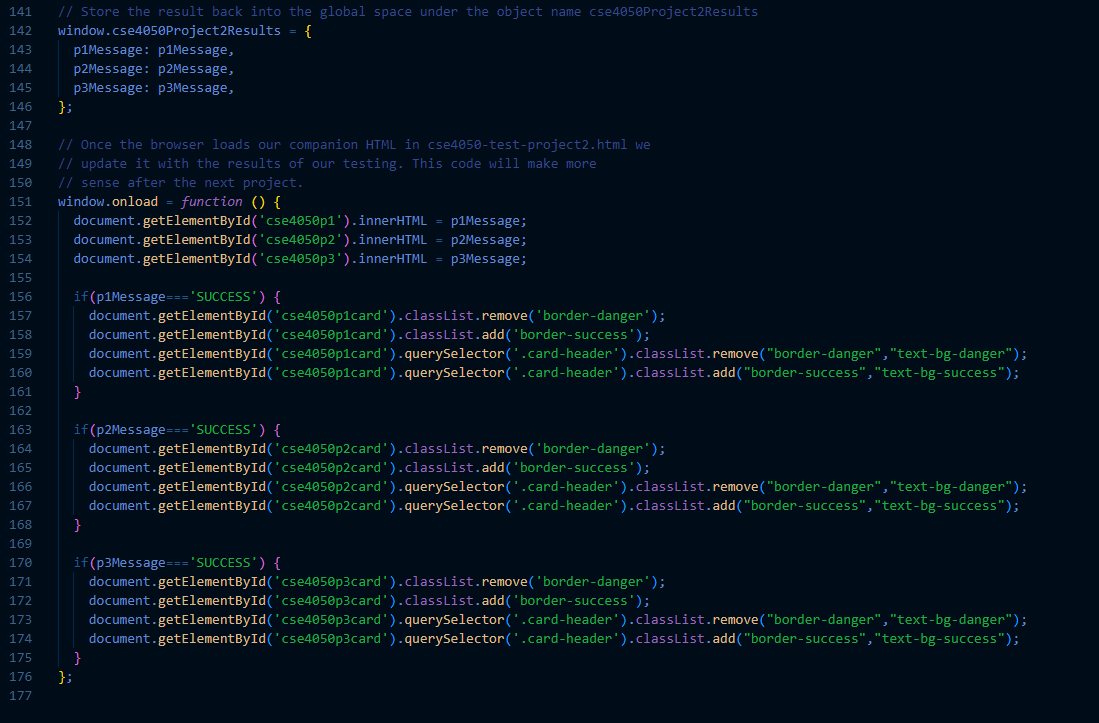The height and width of the screenshot is (723, 1099).
Task: Click the closing brace on line 161
Action: [x=77, y=392]
